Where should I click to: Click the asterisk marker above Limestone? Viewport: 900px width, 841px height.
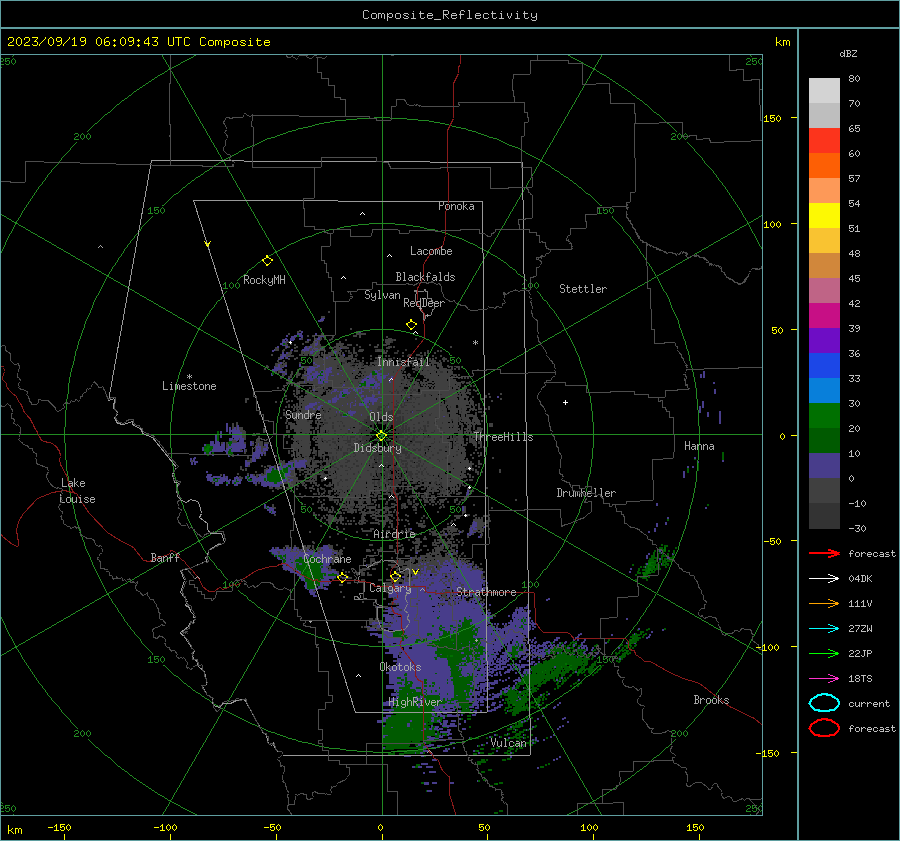coord(189,377)
